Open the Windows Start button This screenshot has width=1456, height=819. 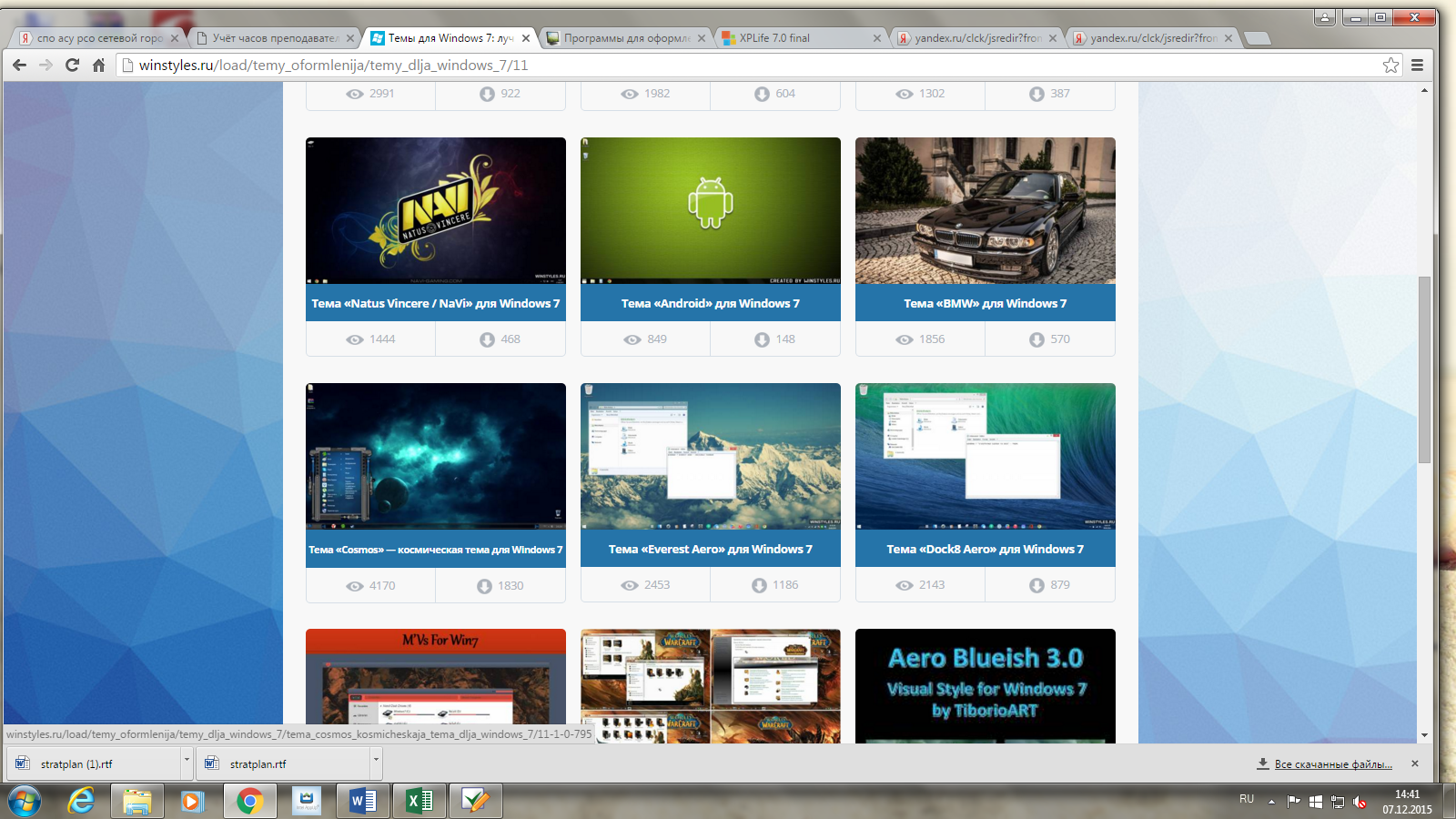click(25, 801)
